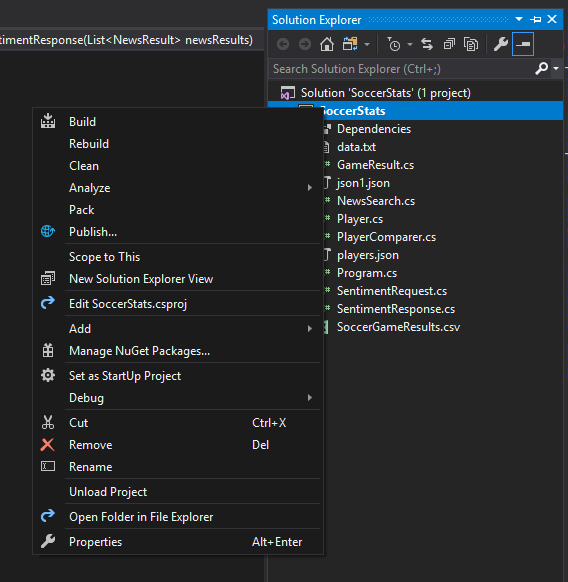Select SoccerGameResults.csv file
The height and width of the screenshot is (582, 568).
pos(398,327)
